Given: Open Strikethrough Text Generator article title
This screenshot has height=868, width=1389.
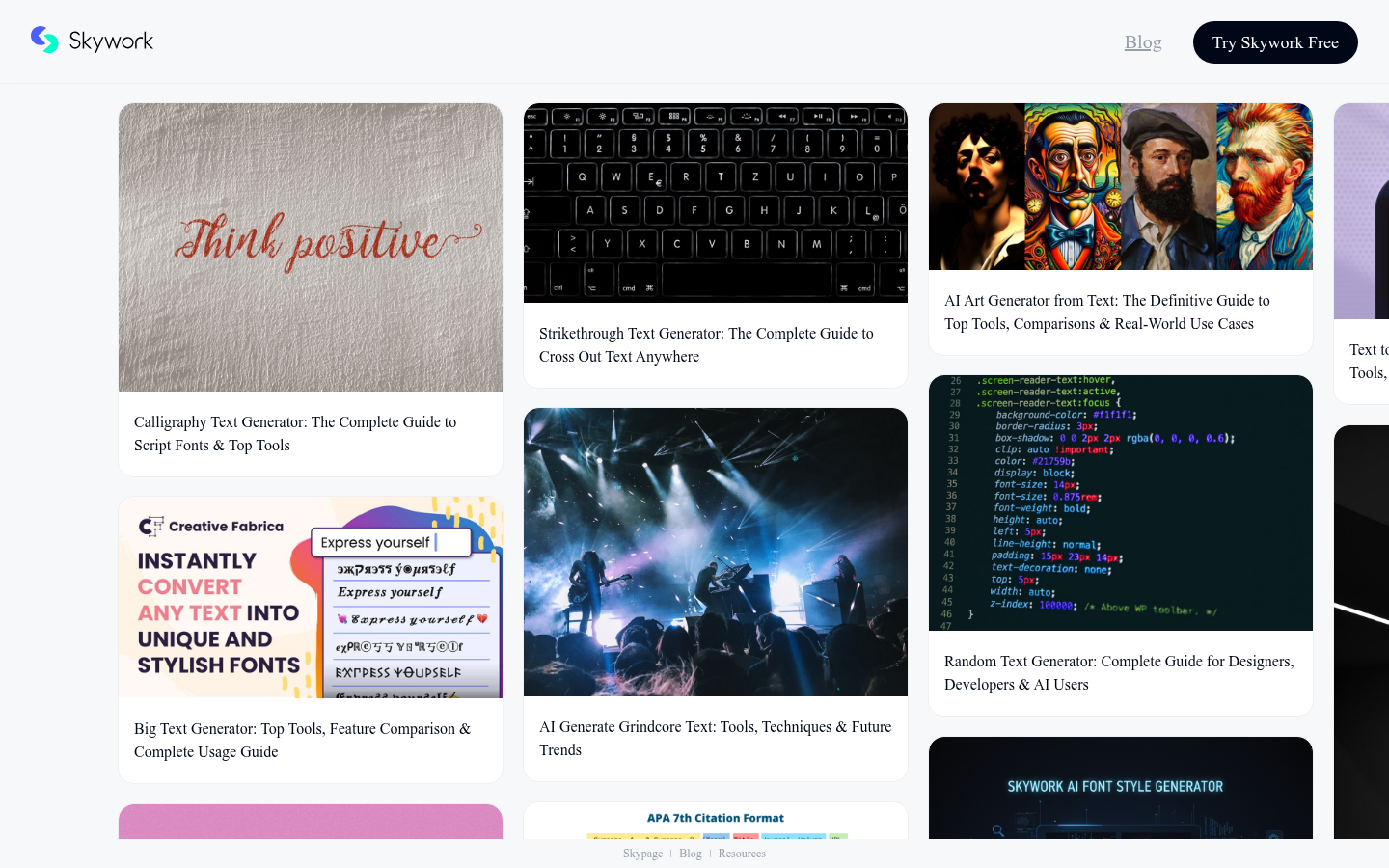Looking at the screenshot, I should click(706, 345).
